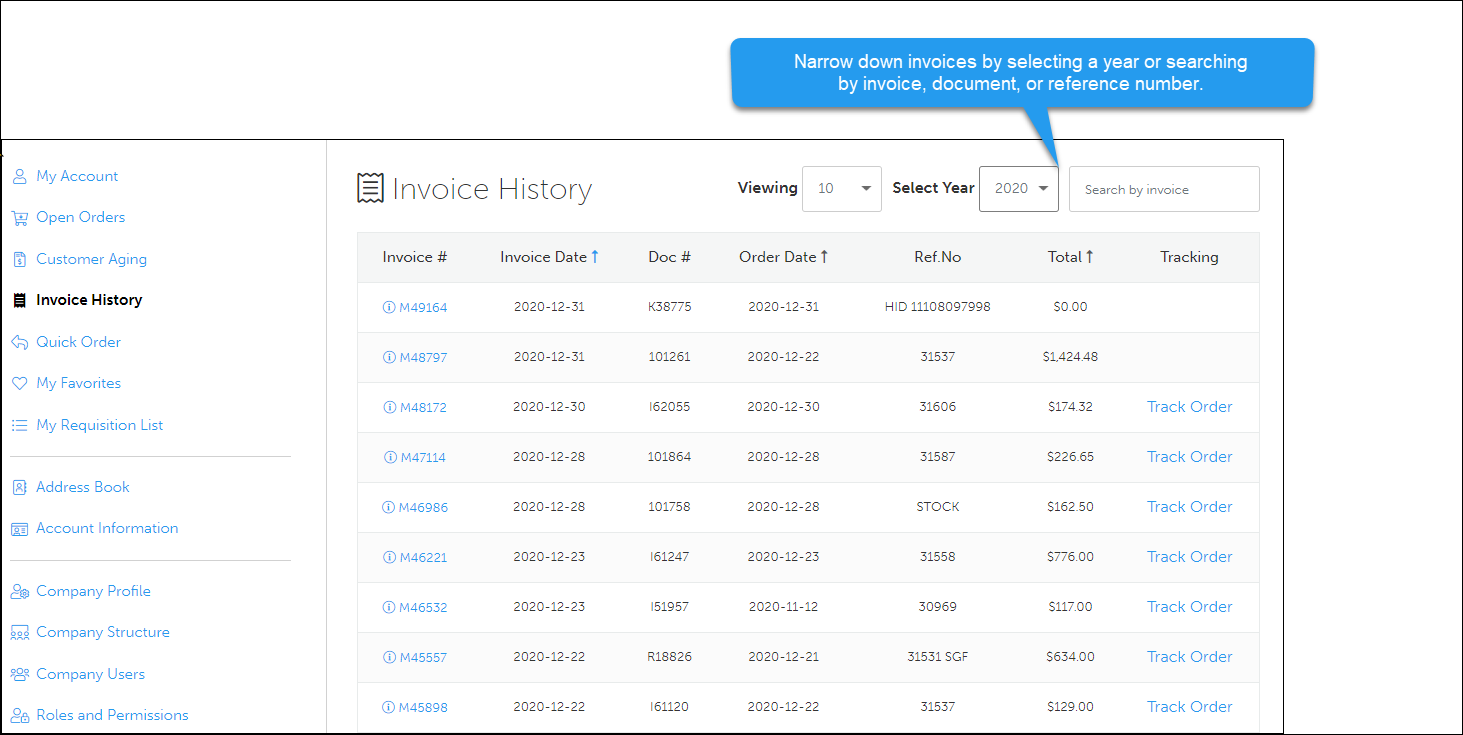The width and height of the screenshot is (1463, 735).
Task: Click the $1,424.48 total
Action: [x=1070, y=357]
